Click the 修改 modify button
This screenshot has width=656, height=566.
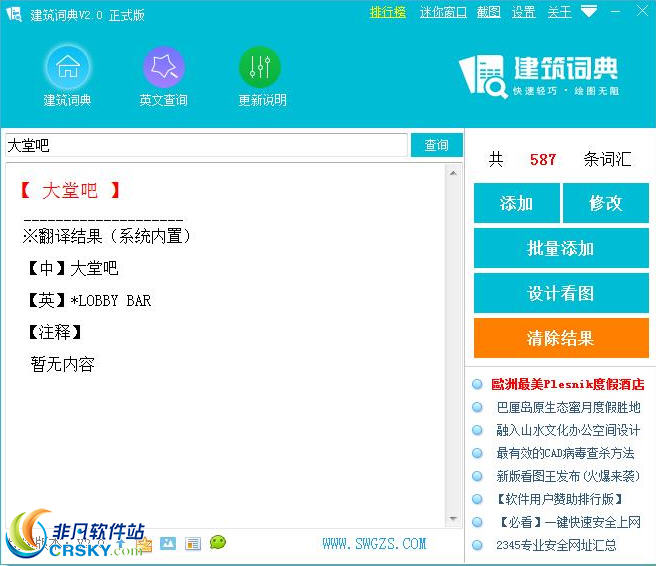point(606,203)
